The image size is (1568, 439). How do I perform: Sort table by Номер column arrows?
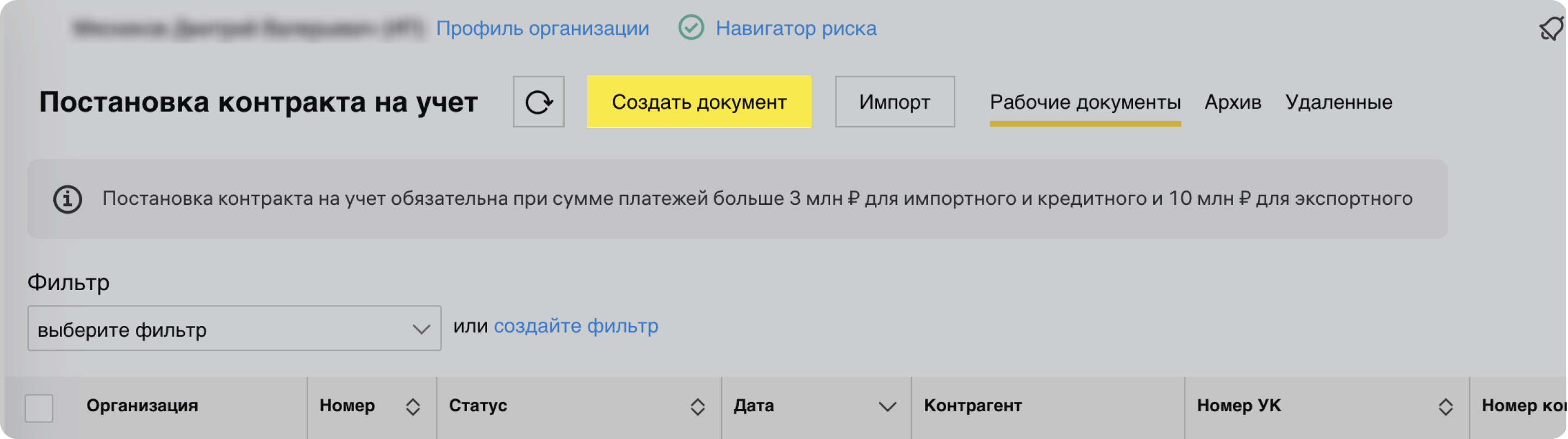point(413,407)
